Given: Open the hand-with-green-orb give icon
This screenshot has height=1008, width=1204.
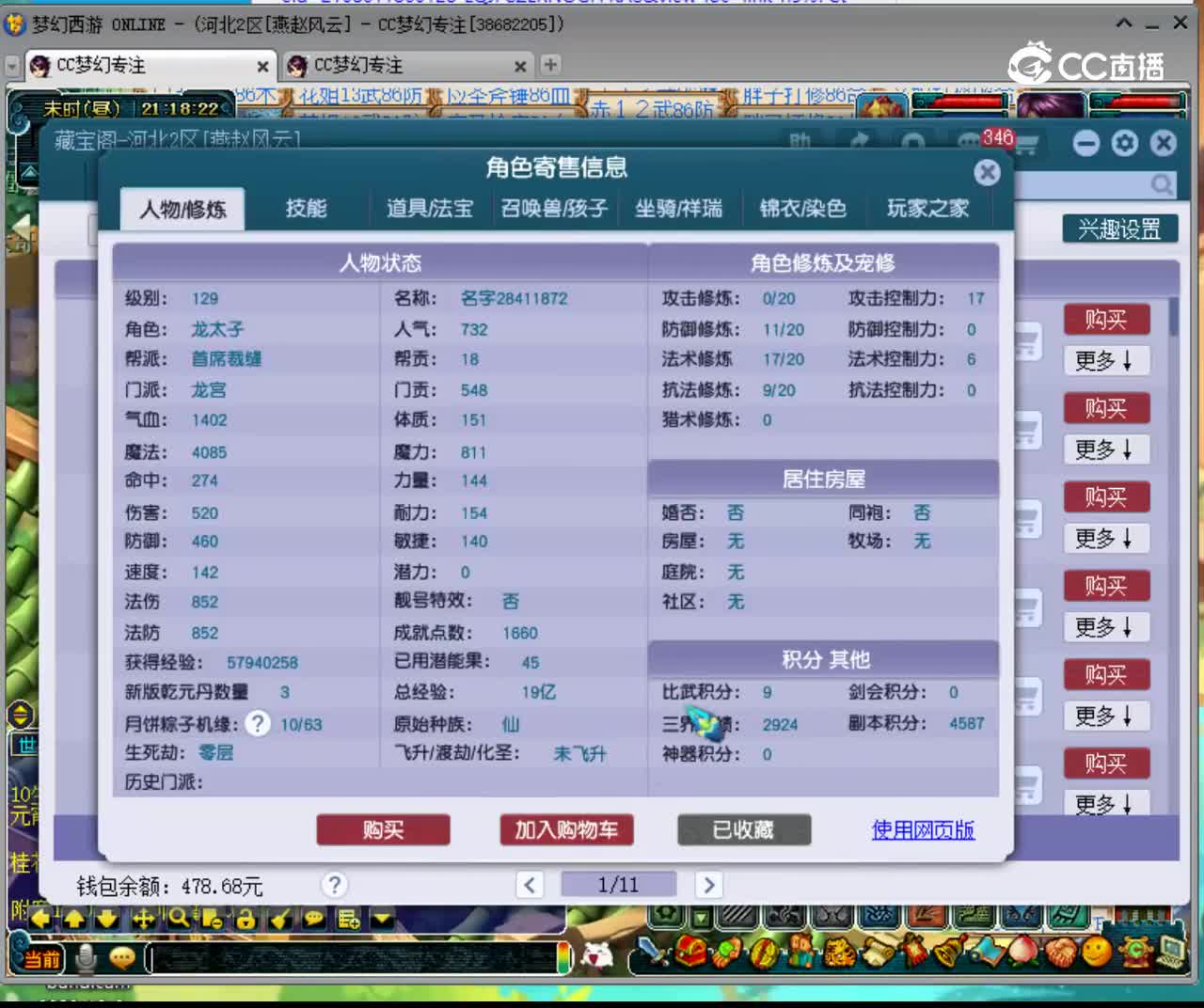Looking at the screenshot, I should coord(727,952).
